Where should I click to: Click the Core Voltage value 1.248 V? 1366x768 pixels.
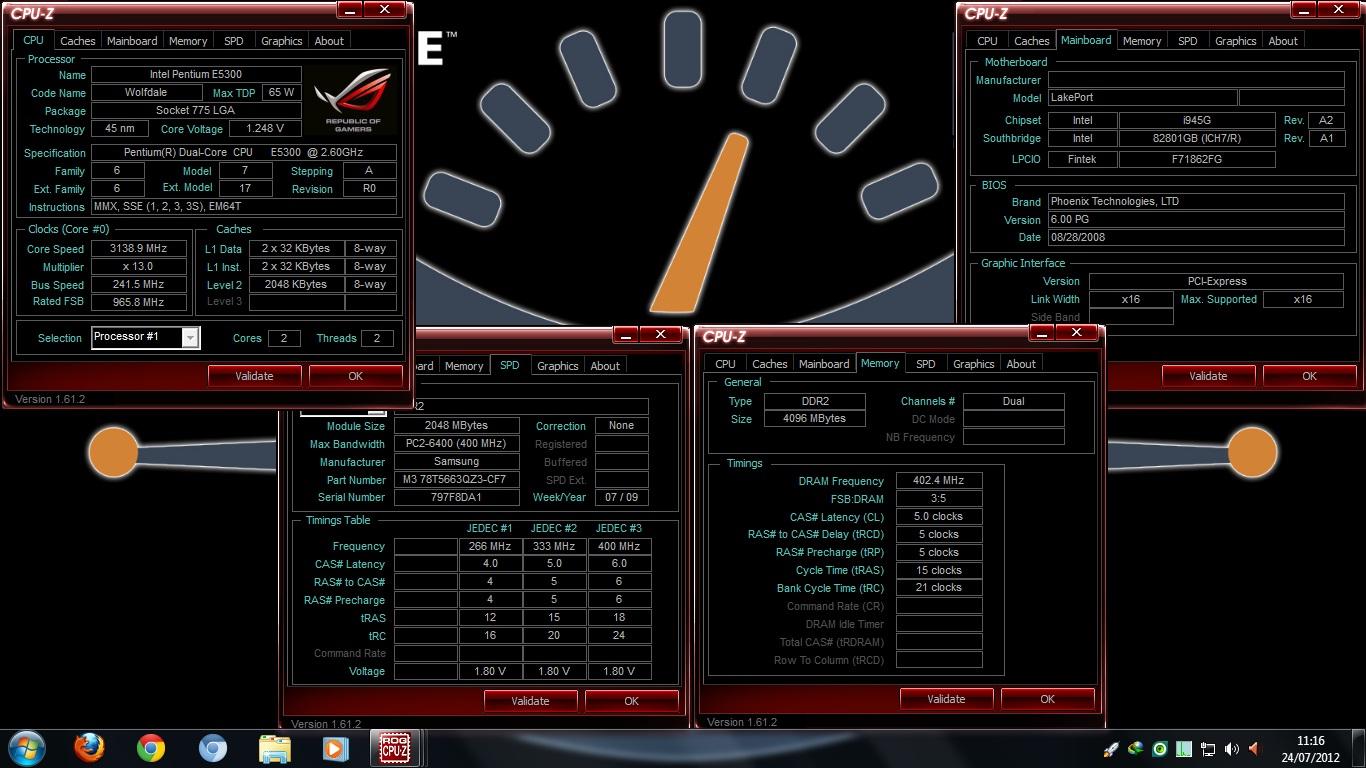coord(265,129)
